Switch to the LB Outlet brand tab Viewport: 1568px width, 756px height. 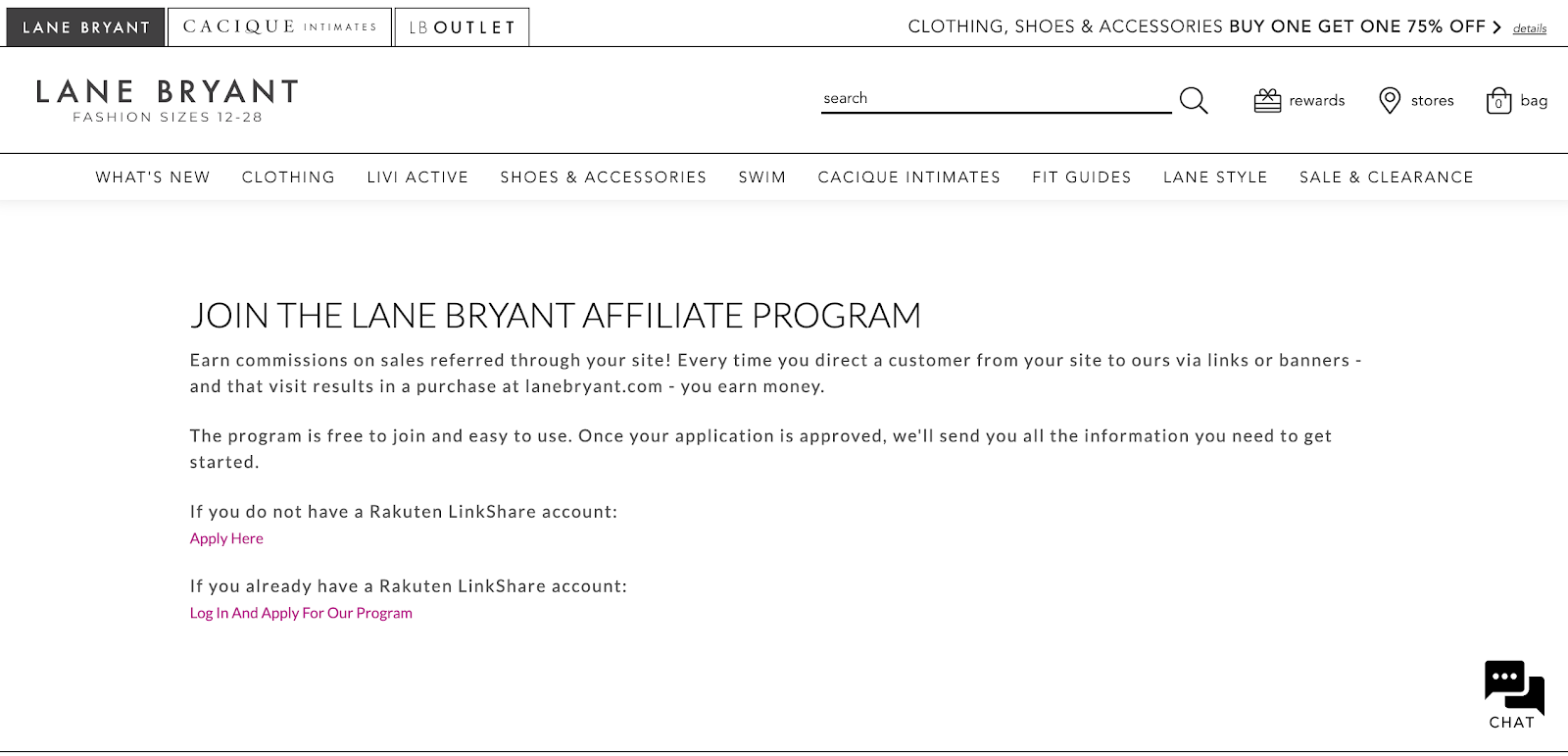[462, 27]
